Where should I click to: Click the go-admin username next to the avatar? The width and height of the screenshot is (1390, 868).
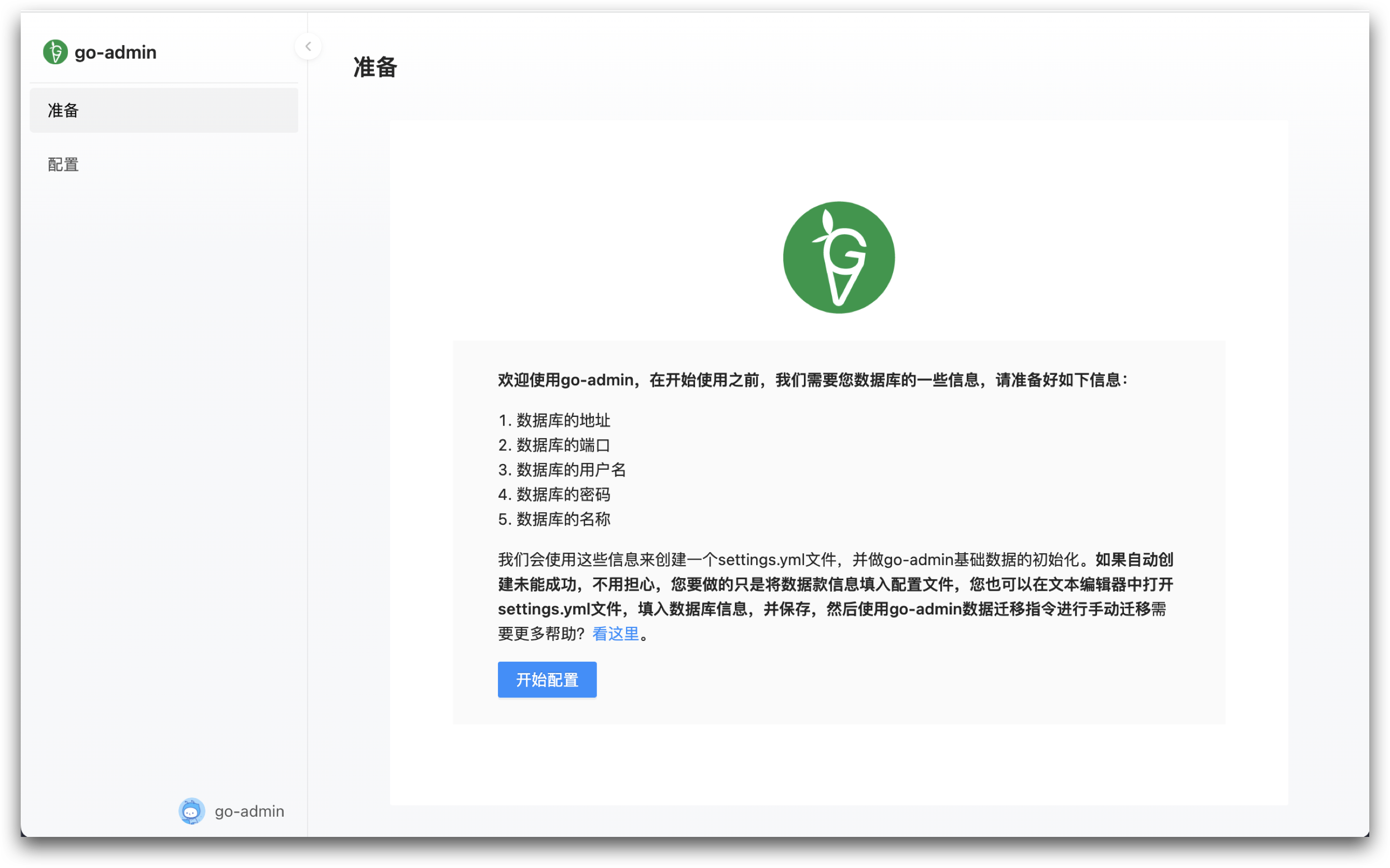(x=249, y=811)
